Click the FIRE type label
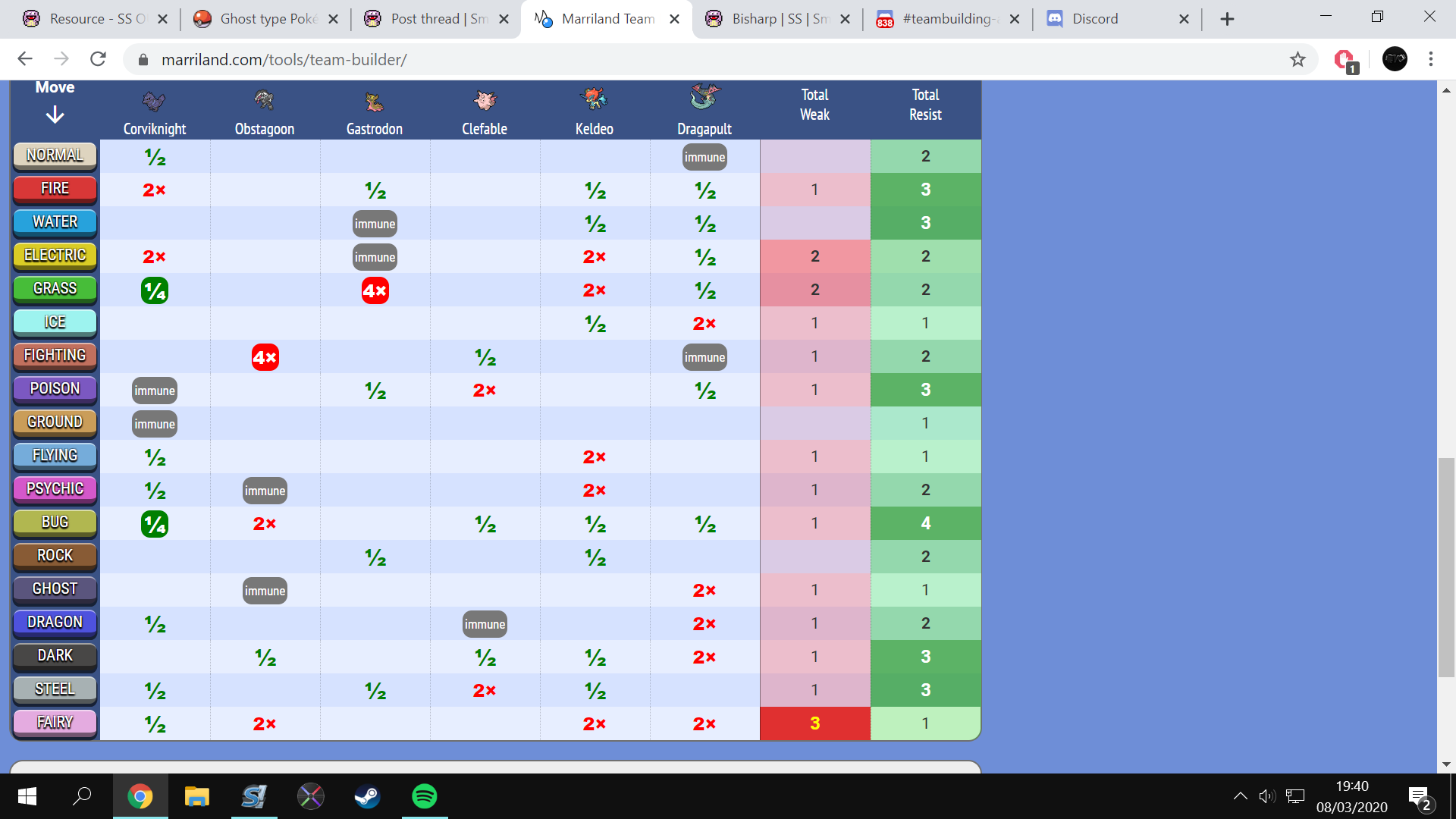This screenshot has width=1456, height=819. point(55,189)
